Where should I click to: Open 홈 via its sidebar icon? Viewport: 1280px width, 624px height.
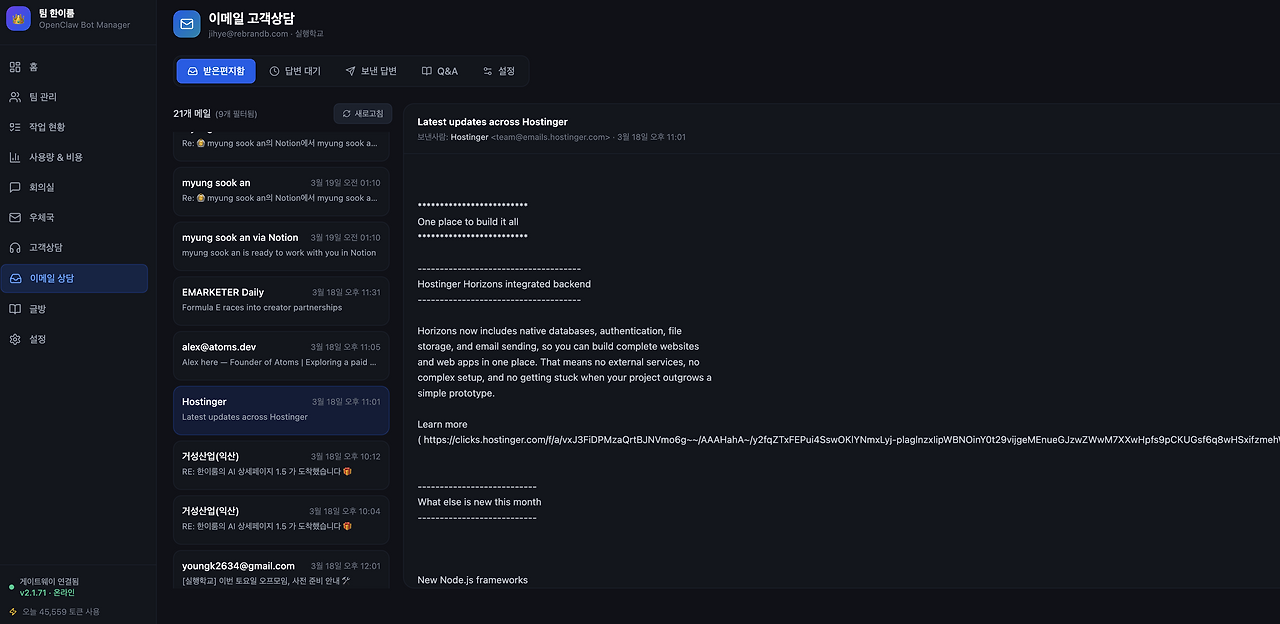click(15, 67)
